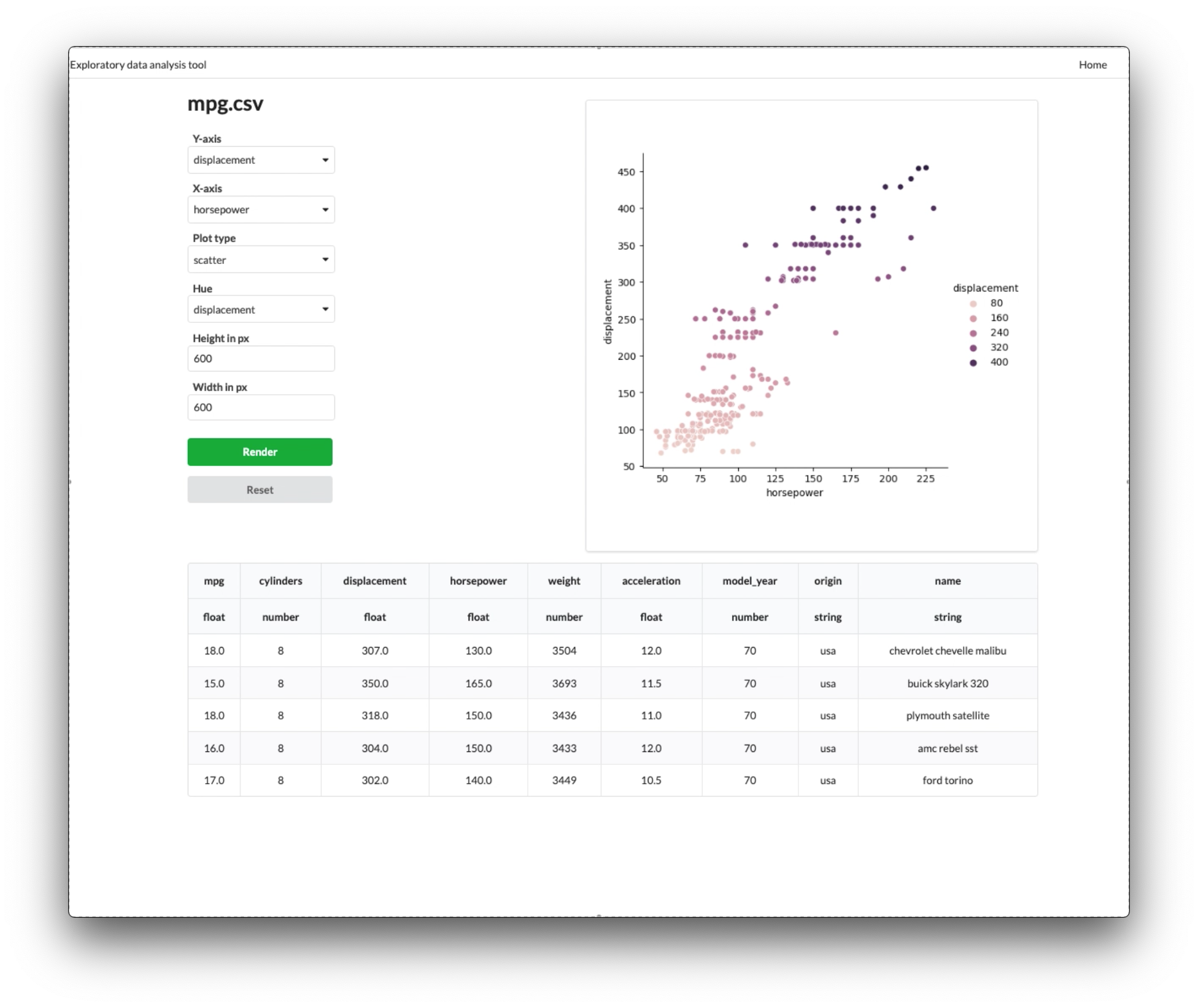
Task: Click the Render button
Action: coord(261,451)
